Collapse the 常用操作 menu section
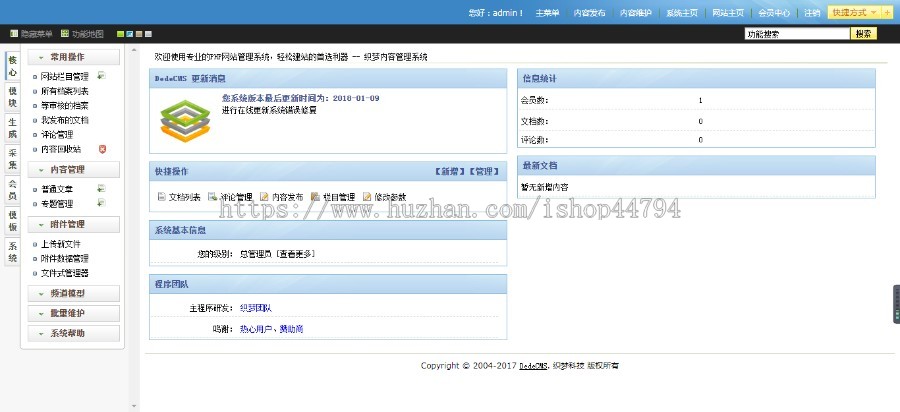Viewport: 900px width, 412px height. [74, 57]
